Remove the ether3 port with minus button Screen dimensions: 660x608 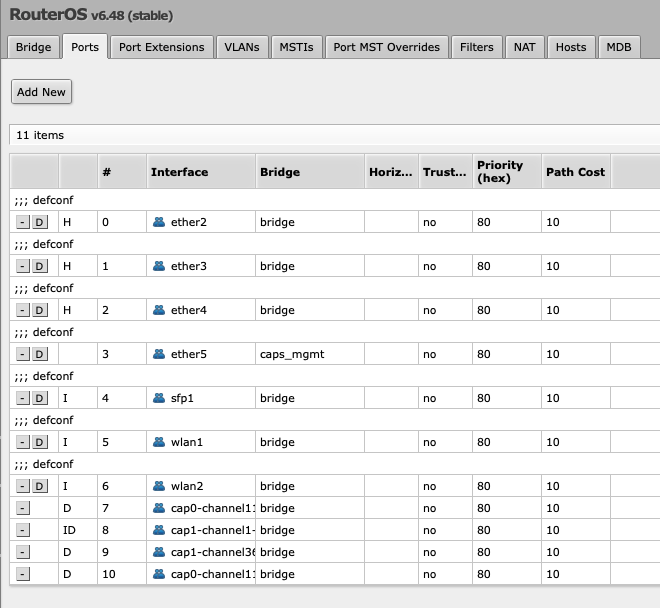pyautogui.click(x=23, y=266)
